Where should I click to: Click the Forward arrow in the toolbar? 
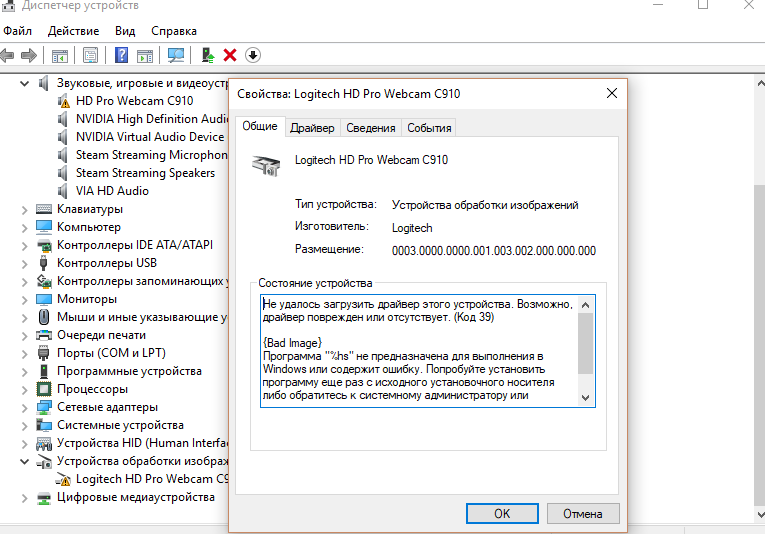click(29, 55)
